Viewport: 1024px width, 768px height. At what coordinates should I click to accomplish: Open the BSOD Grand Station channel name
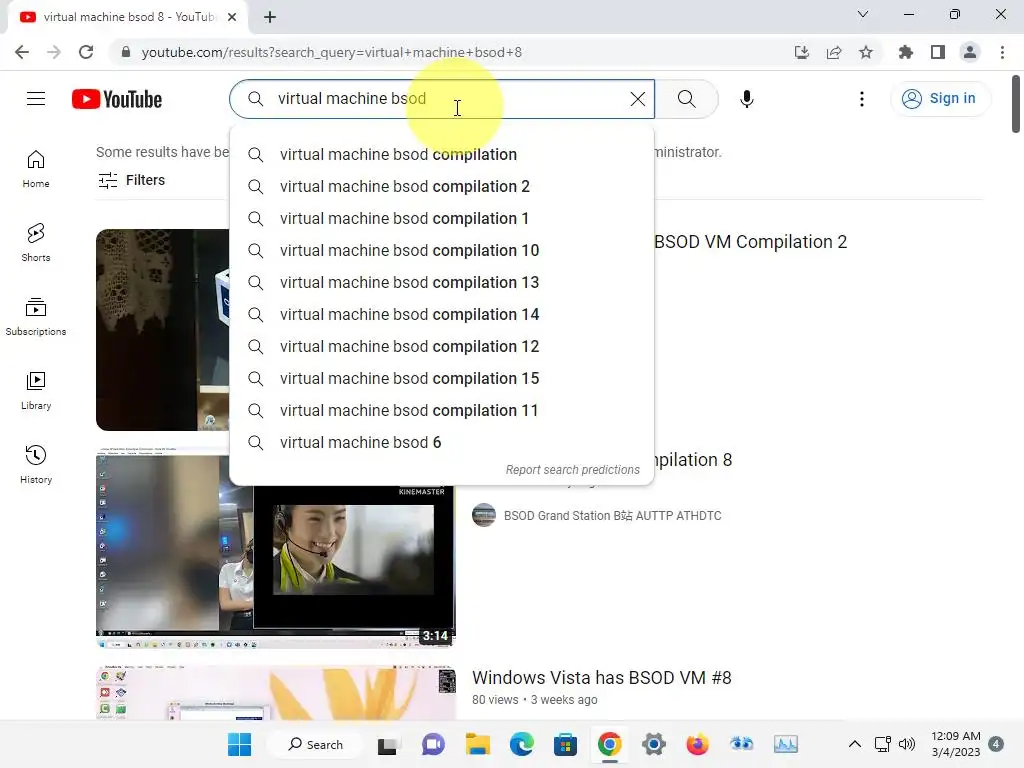tap(613, 515)
